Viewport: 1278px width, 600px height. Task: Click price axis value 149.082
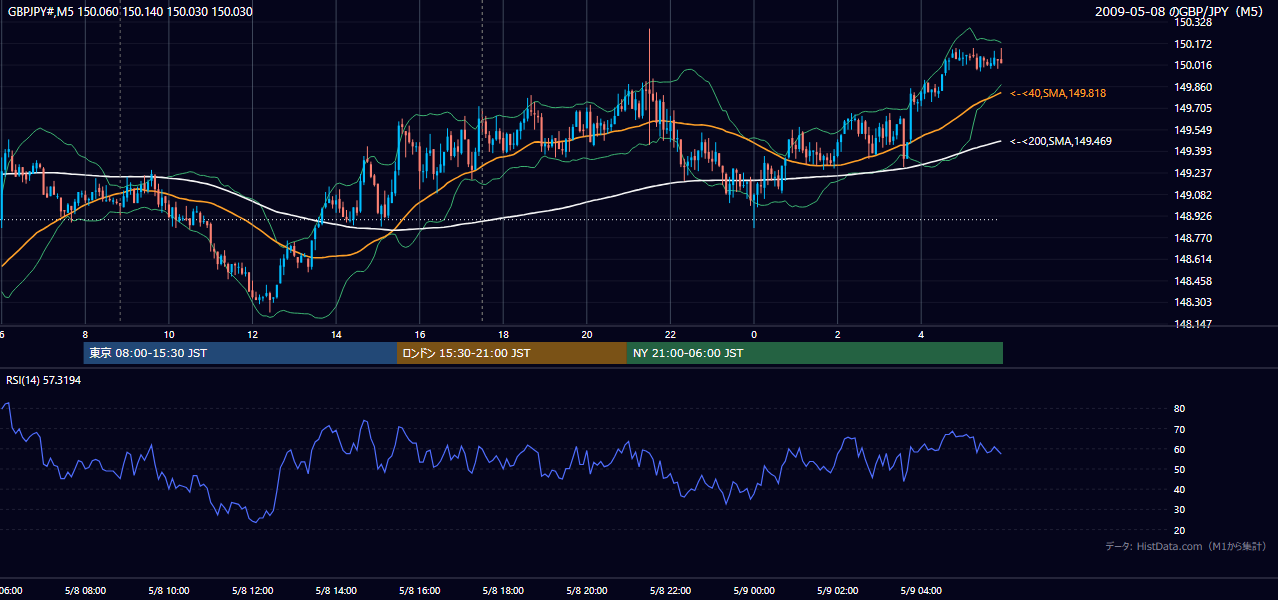[x=1192, y=195]
